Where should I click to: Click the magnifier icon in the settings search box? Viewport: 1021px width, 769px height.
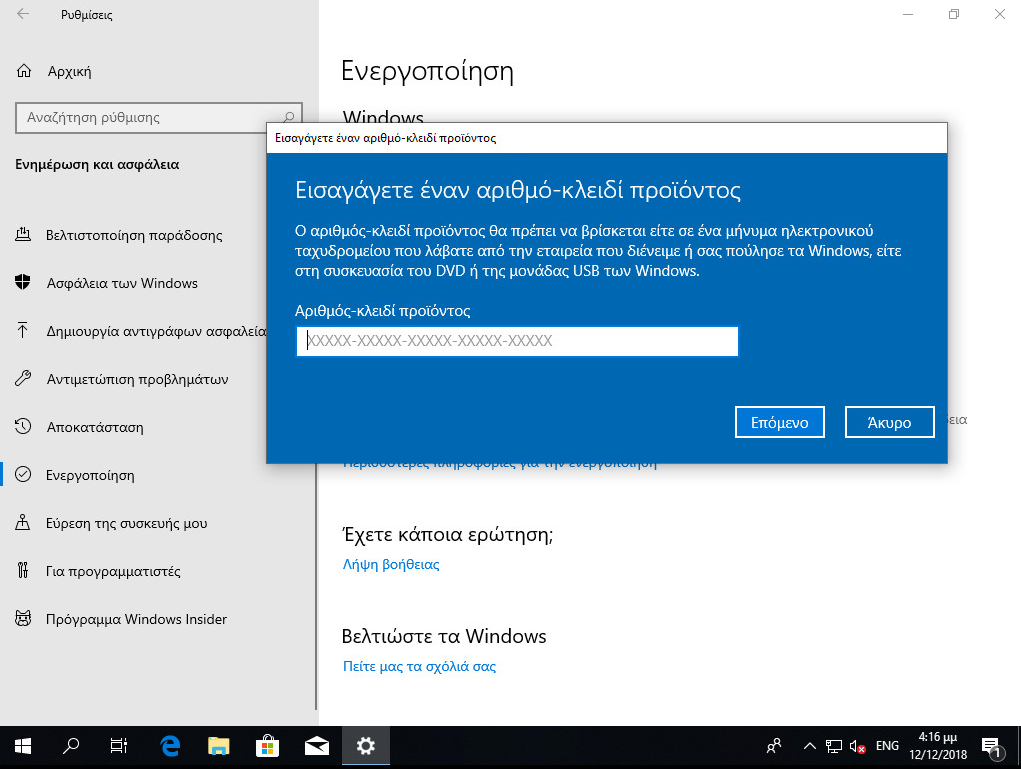coord(288,117)
